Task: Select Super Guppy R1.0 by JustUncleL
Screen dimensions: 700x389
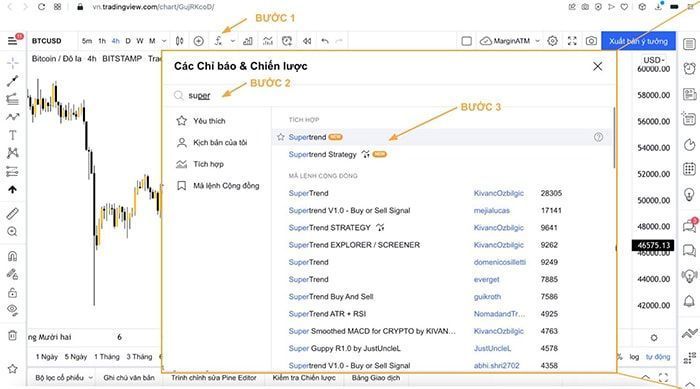Action: click(345, 348)
